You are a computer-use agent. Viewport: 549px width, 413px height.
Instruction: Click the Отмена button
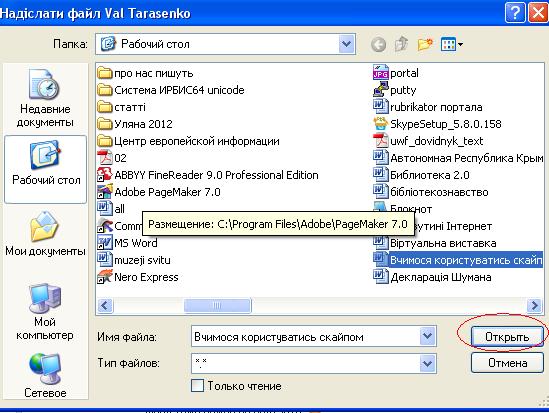tap(507, 363)
